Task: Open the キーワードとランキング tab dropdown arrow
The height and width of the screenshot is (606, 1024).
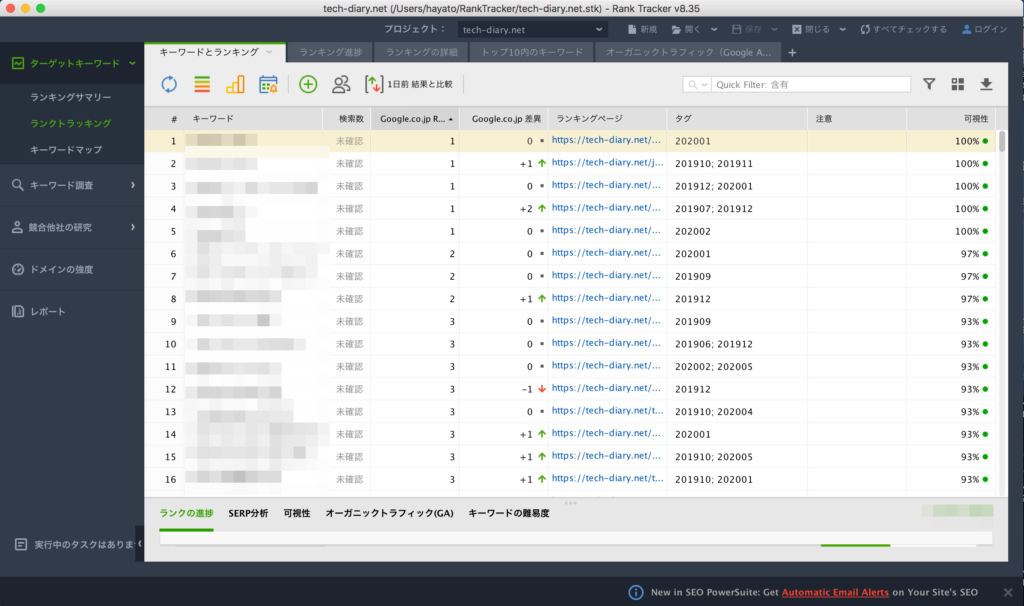Action: 269,52
